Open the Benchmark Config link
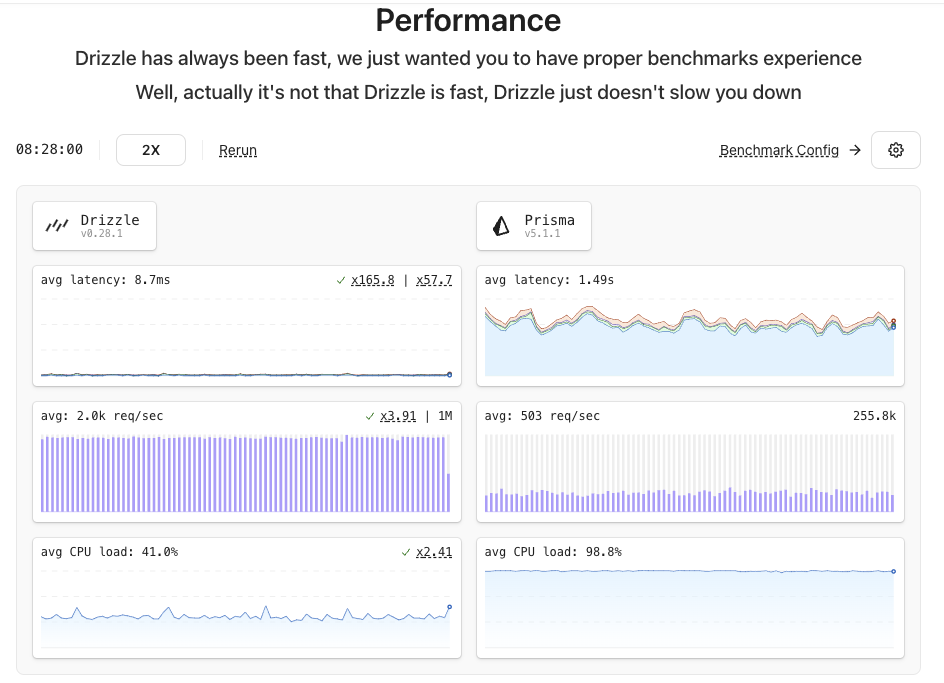Viewport: 944px width, 683px height. tap(779, 150)
